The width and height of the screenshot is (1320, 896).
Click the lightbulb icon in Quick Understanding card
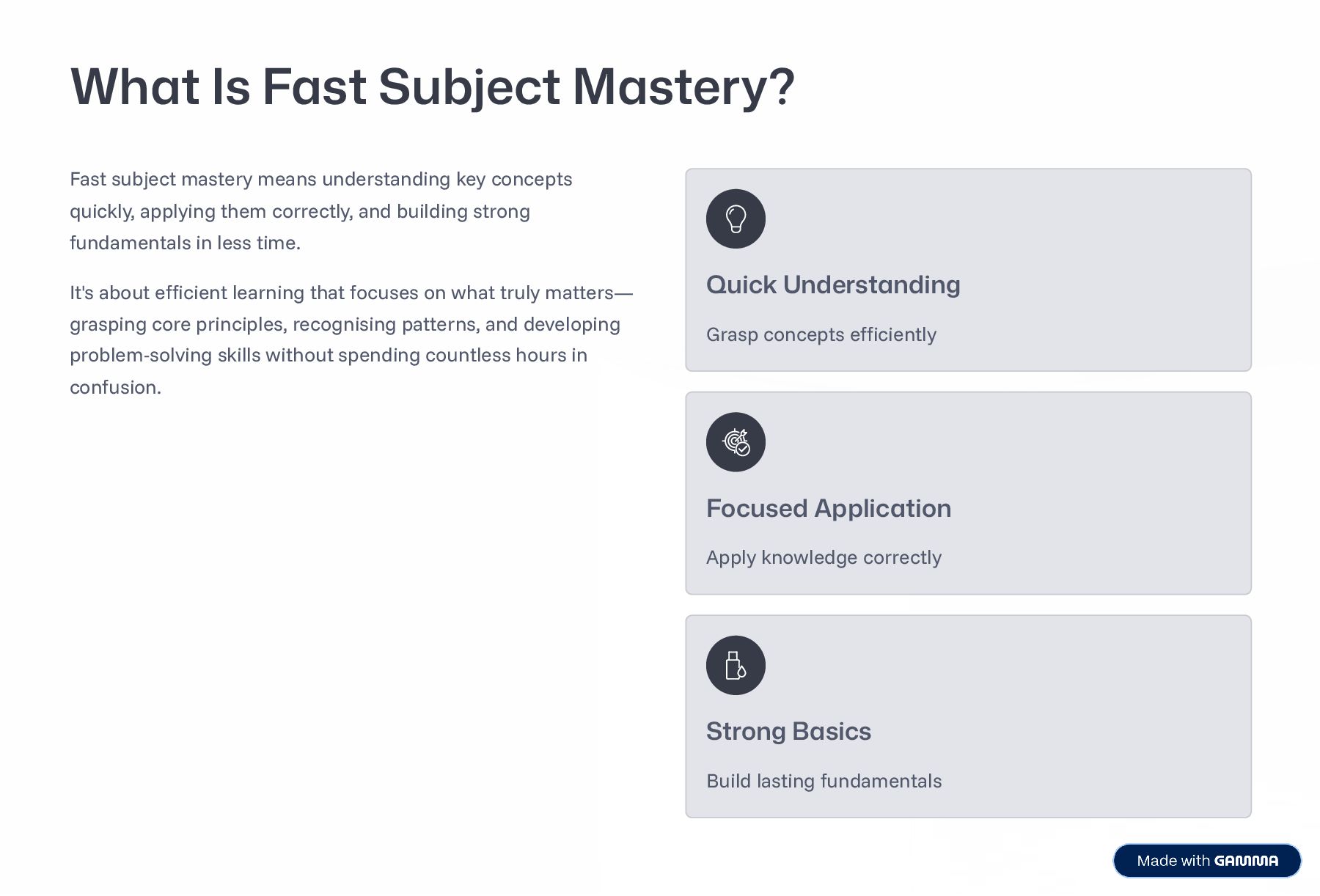tap(736, 219)
